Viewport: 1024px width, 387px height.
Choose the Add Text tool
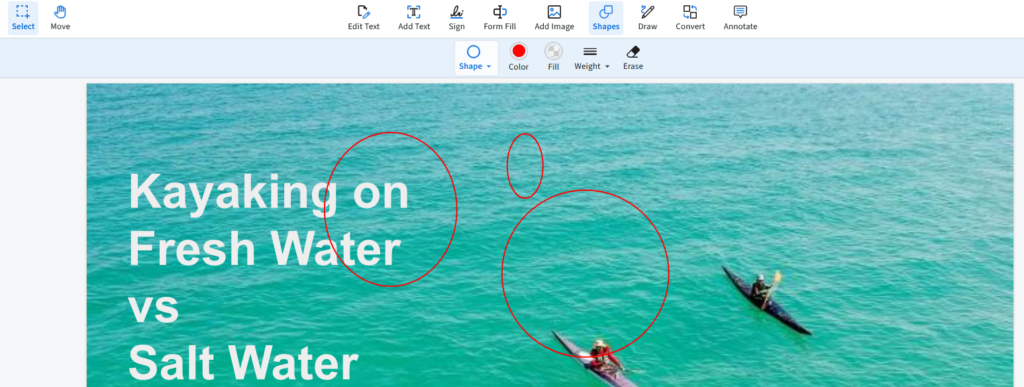point(414,18)
